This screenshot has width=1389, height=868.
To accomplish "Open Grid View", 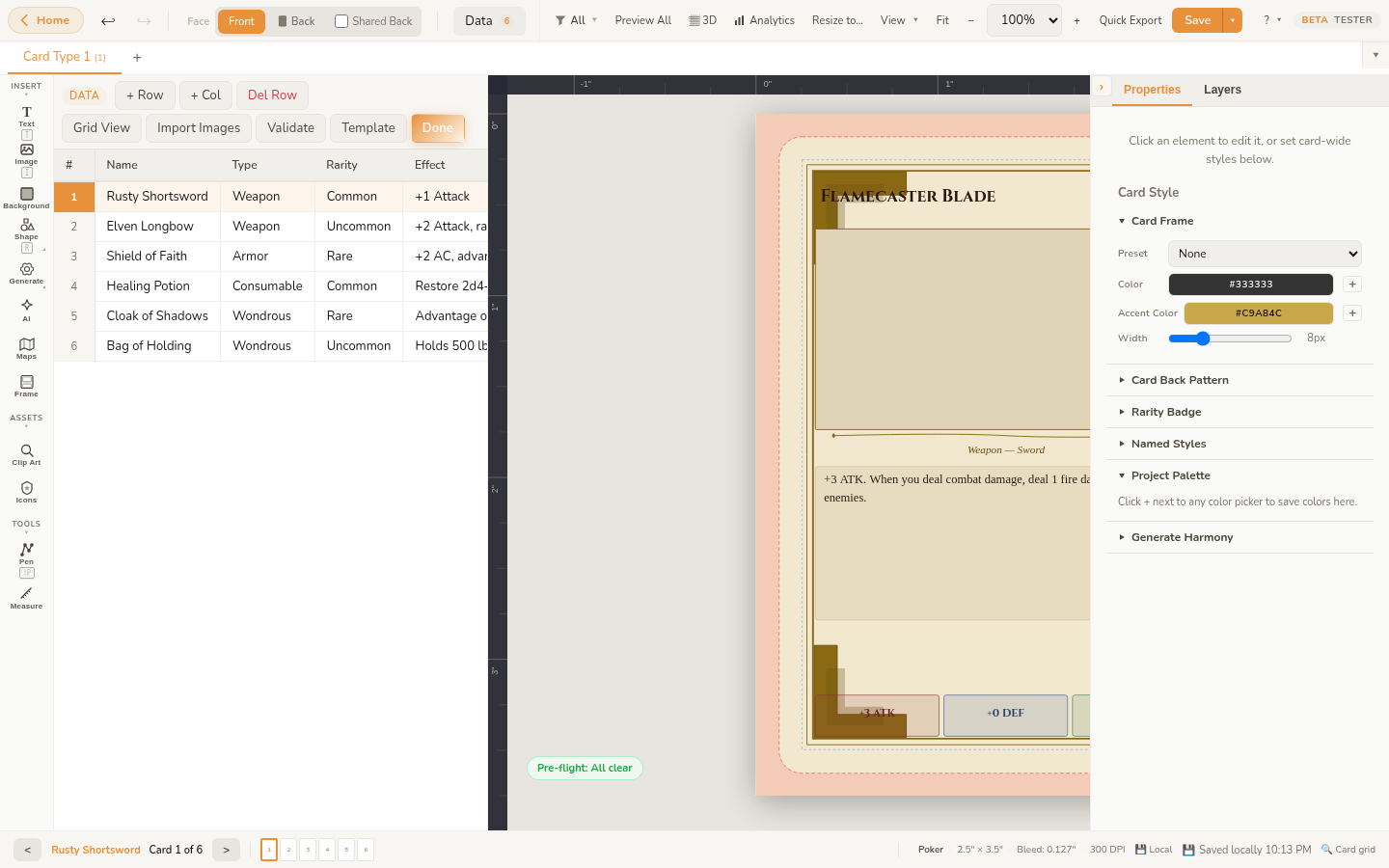I will [x=101, y=128].
